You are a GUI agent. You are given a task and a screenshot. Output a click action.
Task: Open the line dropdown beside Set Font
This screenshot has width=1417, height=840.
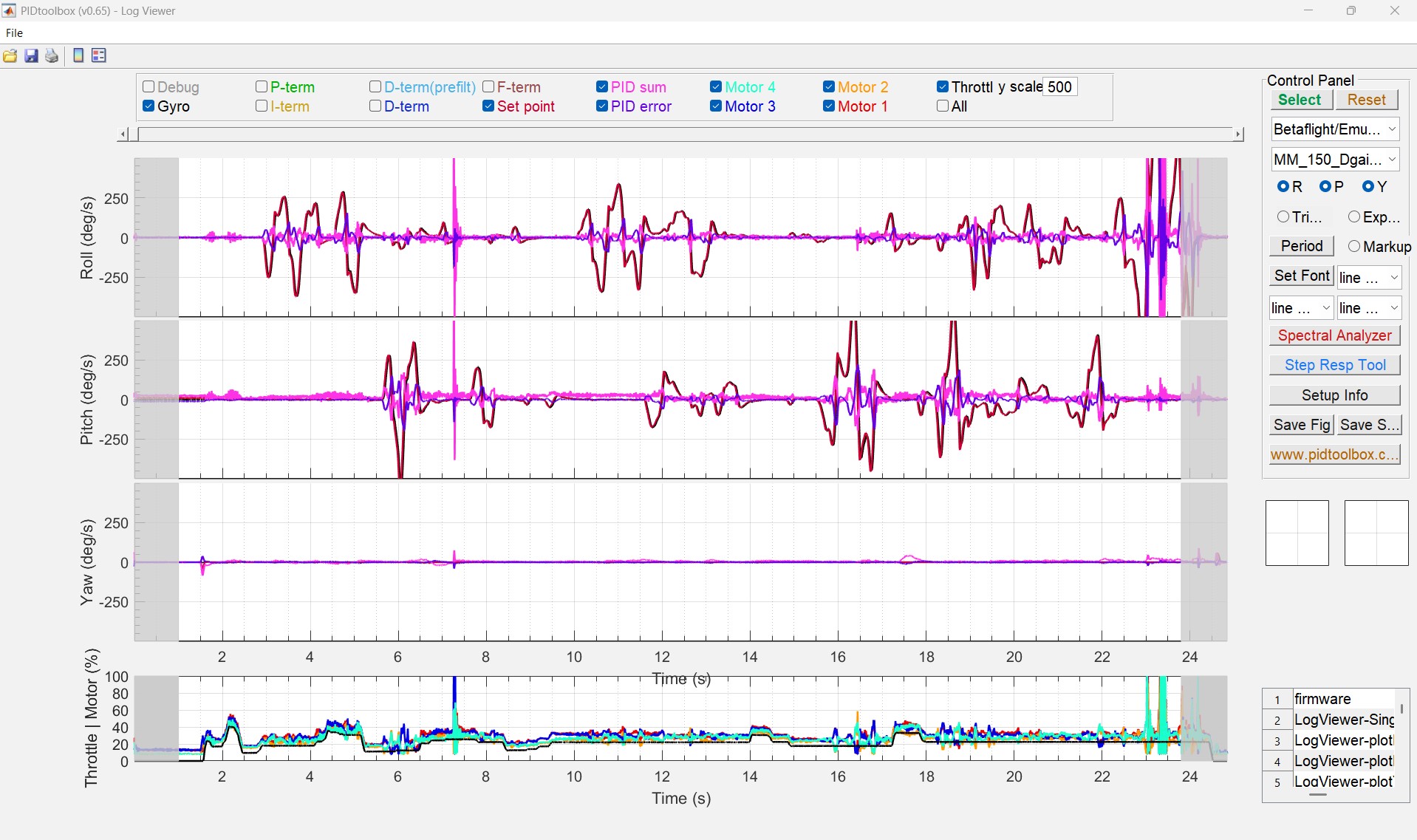[1369, 278]
